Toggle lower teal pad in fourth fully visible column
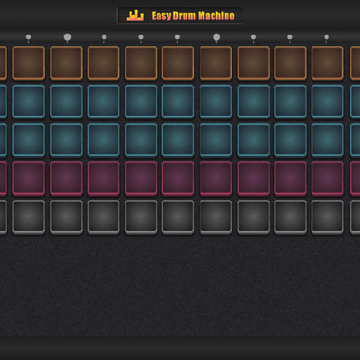The image size is (360, 360). [141, 140]
